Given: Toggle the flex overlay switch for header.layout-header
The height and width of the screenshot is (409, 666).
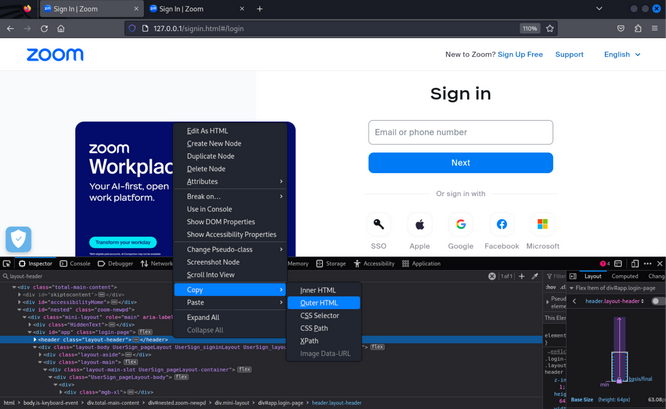Looking at the screenshot, I should pos(658,301).
